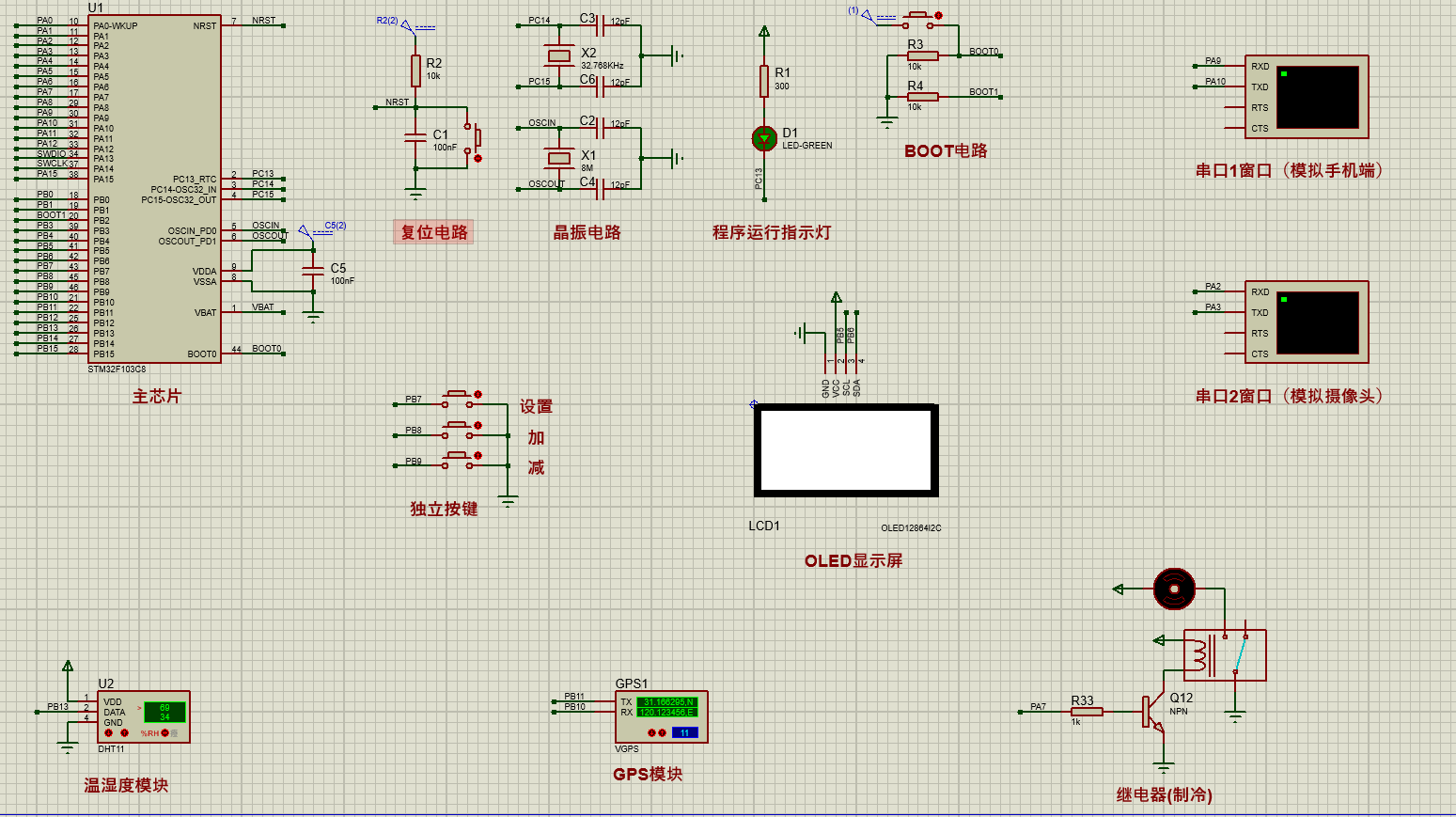The height and width of the screenshot is (817, 1456).
Task: Click the 继电器(制冷) label
Action: pyautogui.click(x=1164, y=794)
